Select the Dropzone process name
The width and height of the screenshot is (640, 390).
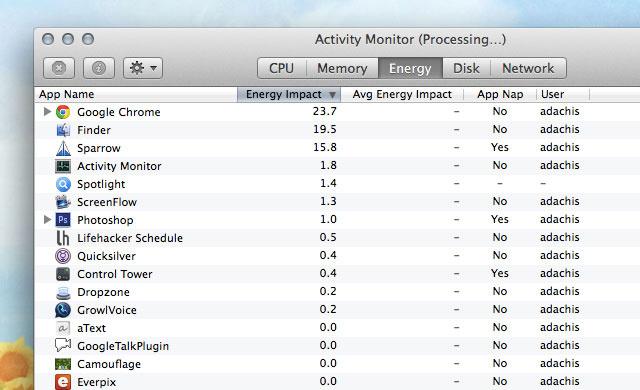[103, 292]
